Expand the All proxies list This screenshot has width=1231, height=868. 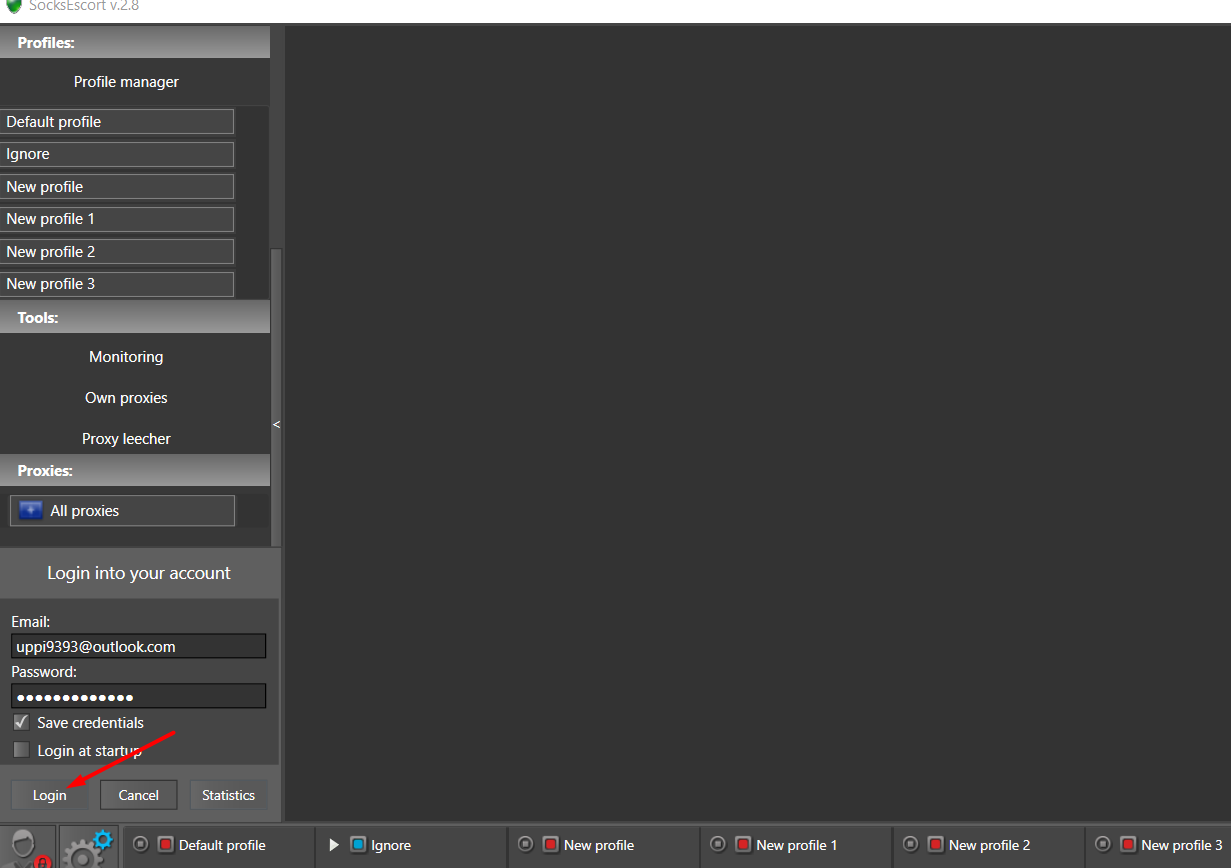tap(122, 511)
